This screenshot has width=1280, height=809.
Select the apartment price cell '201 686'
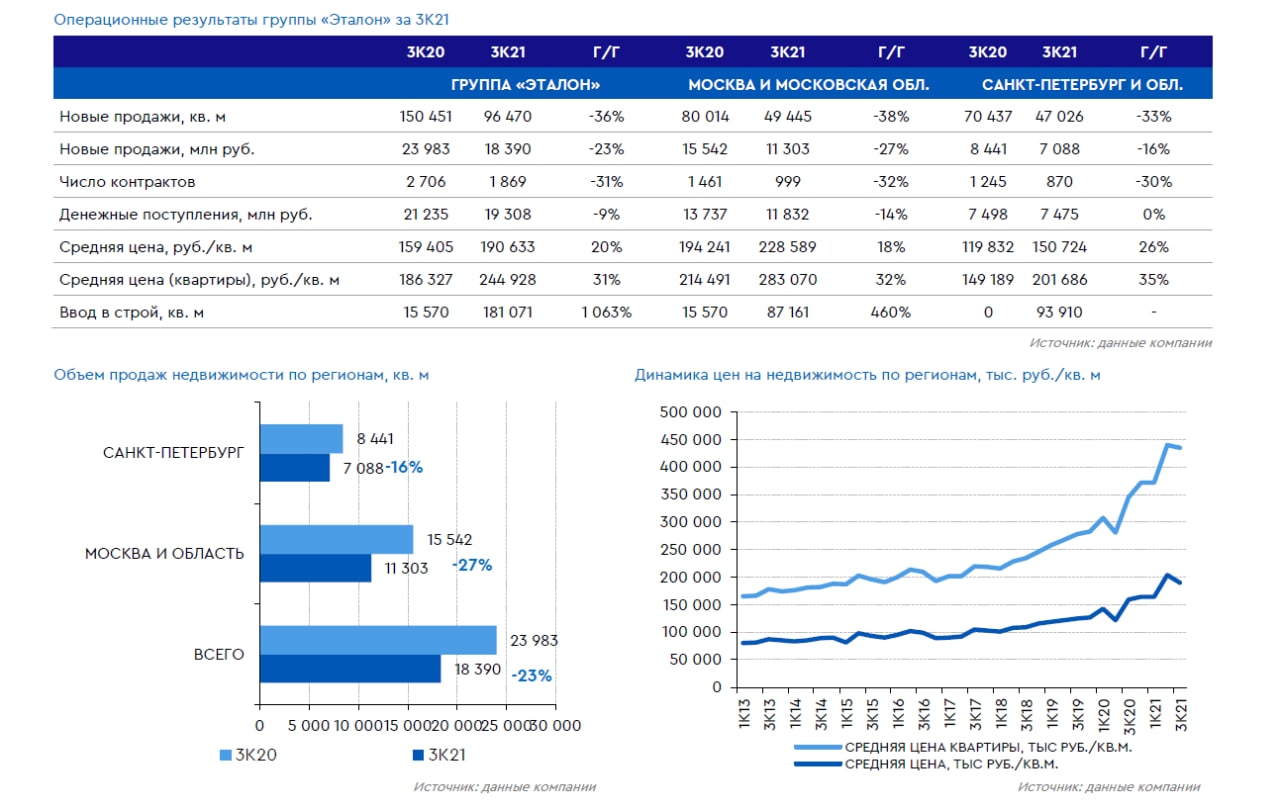click(1059, 280)
